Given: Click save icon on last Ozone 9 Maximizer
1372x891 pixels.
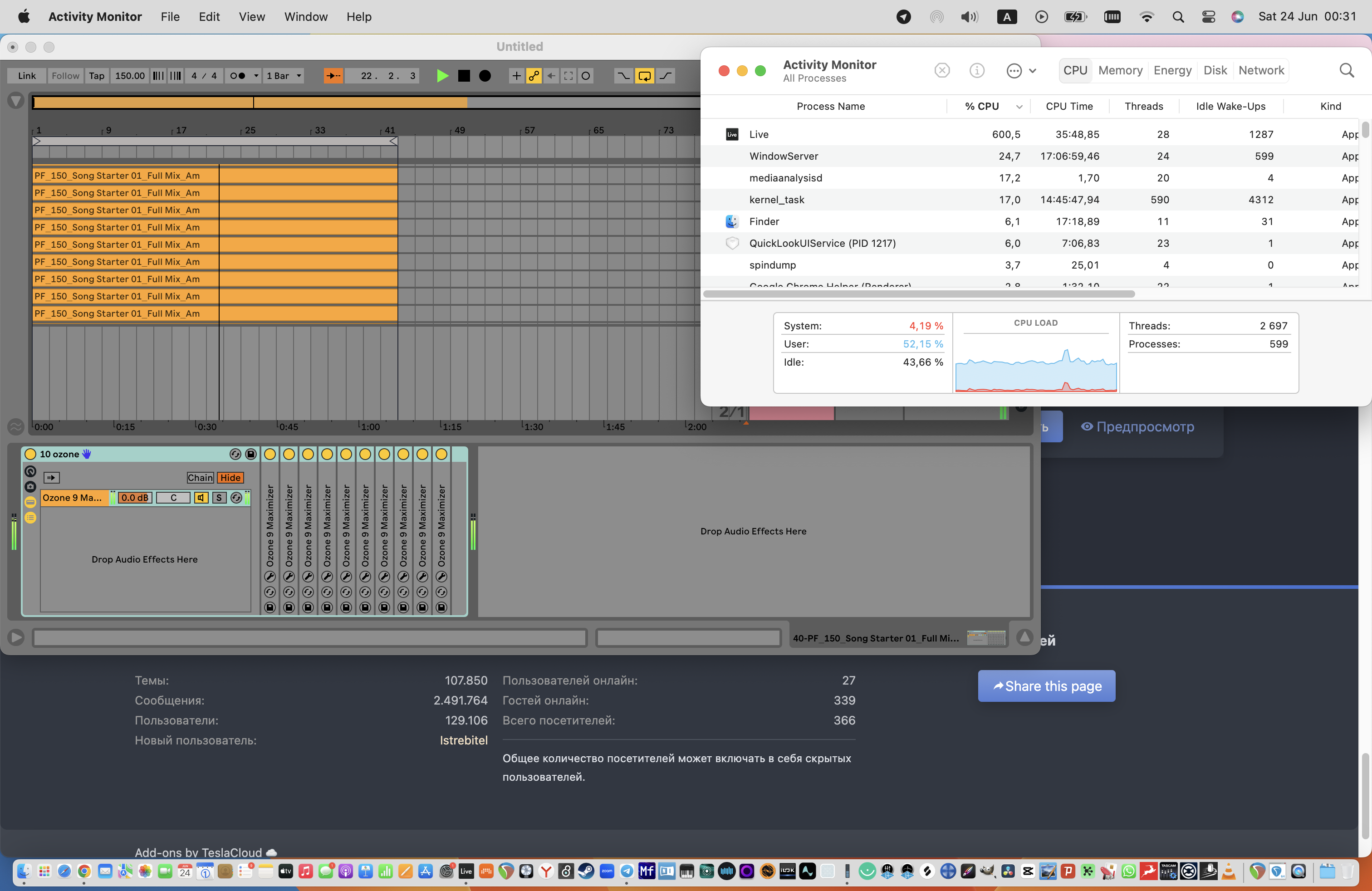Looking at the screenshot, I should [441, 607].
